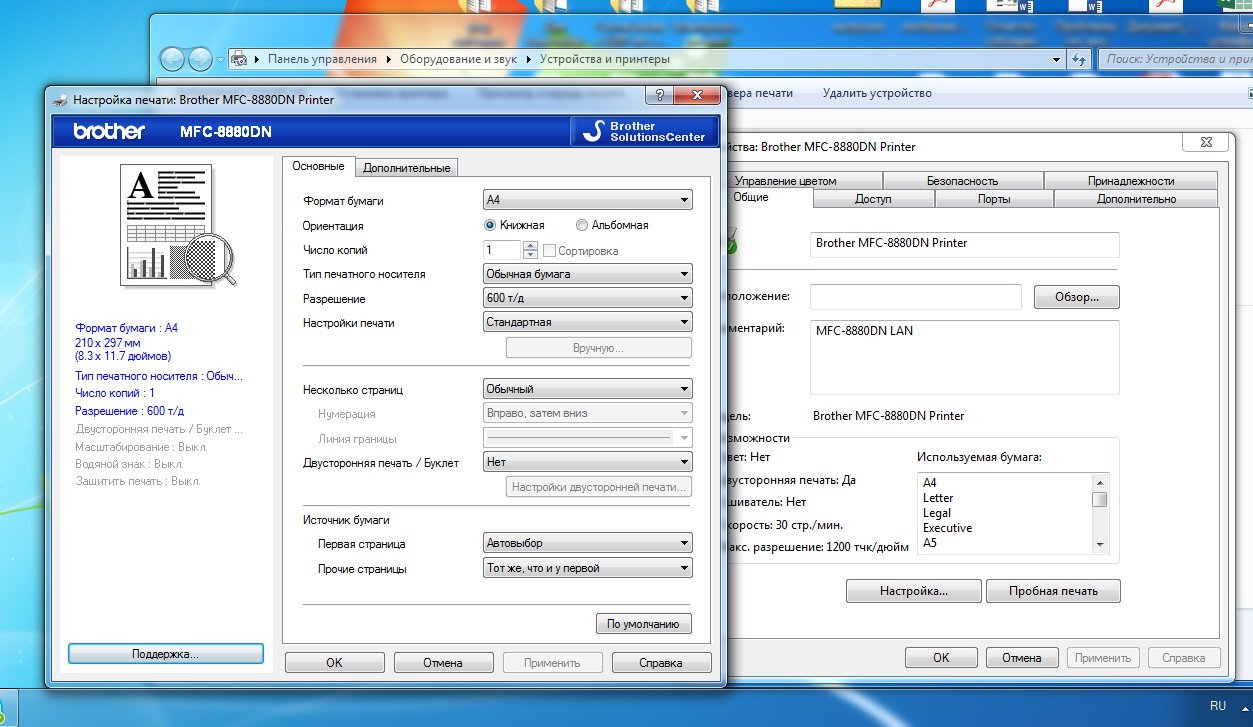The height and width of the screenshot is (727, 1253).
Task: Click the printer name field in properties
Action: coord(964,244)
